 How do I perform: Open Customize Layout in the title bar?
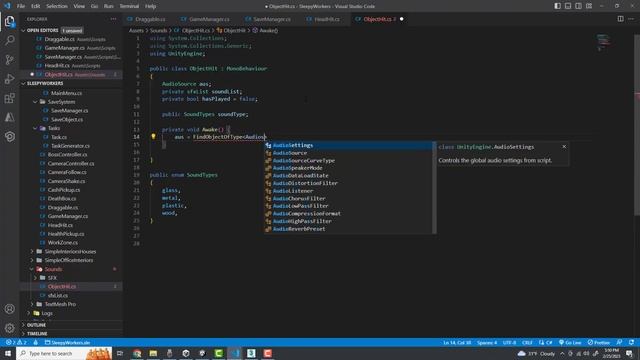click(589, 6)
